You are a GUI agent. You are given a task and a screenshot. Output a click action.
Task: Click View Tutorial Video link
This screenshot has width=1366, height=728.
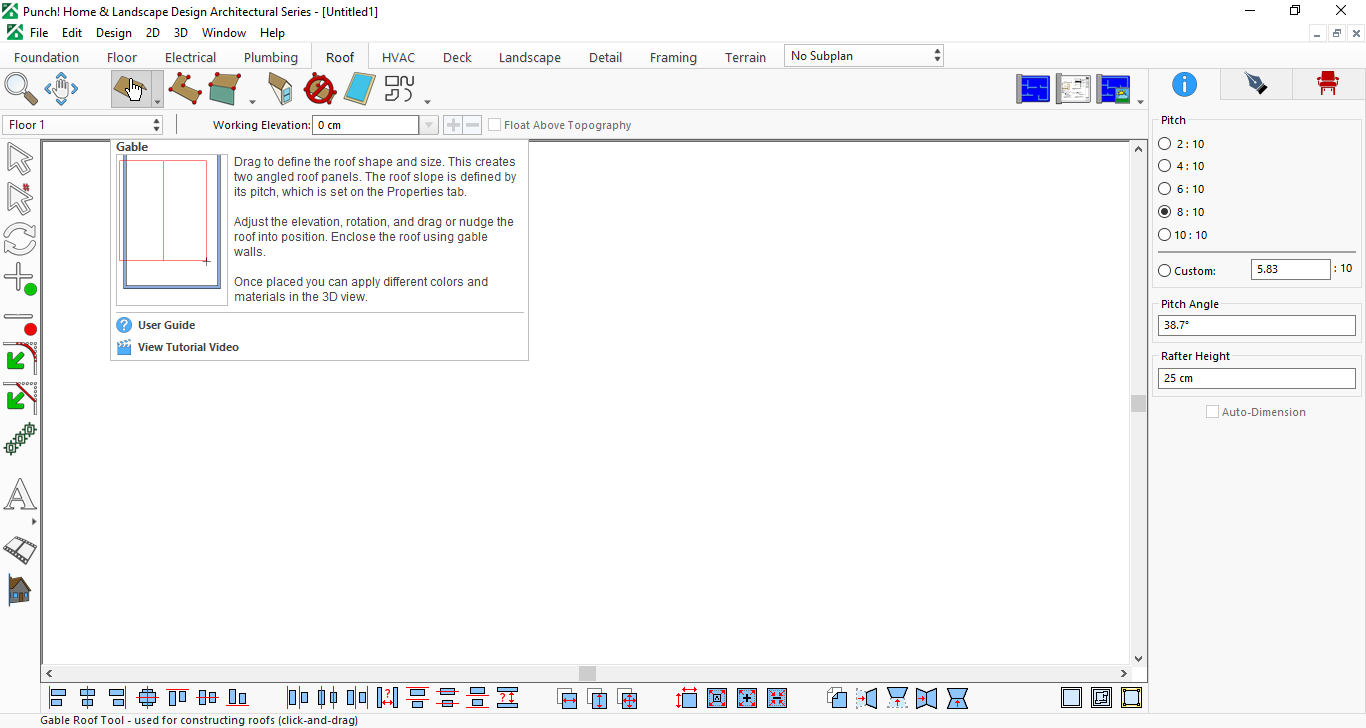188,347
